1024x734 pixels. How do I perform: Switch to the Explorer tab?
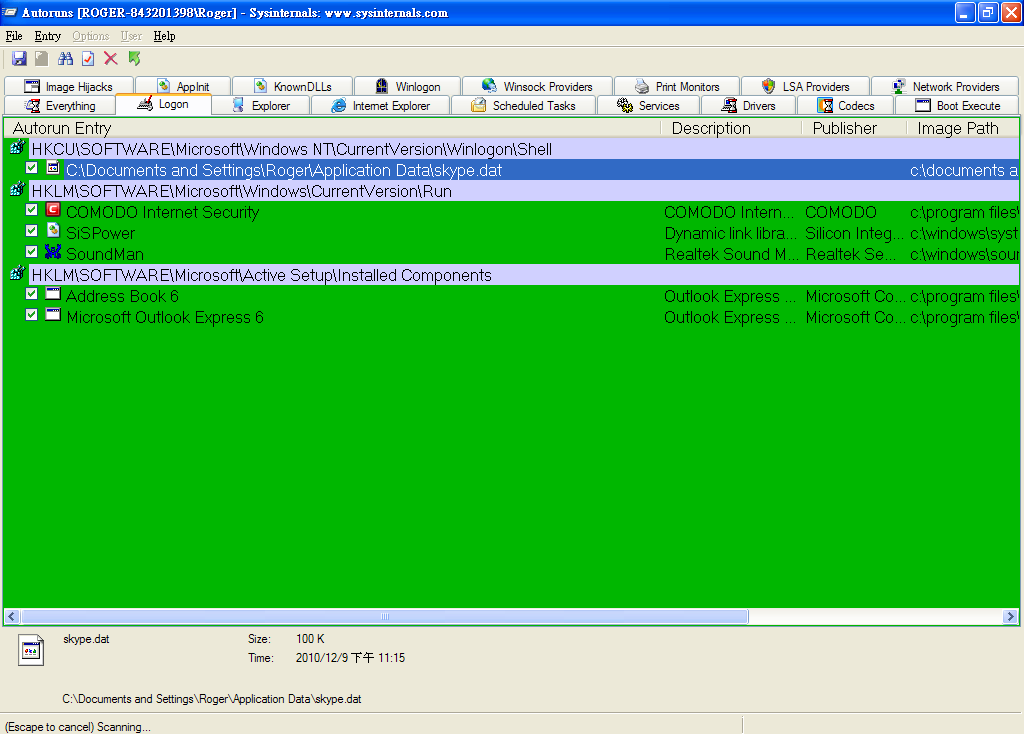[x=261, y=105]
